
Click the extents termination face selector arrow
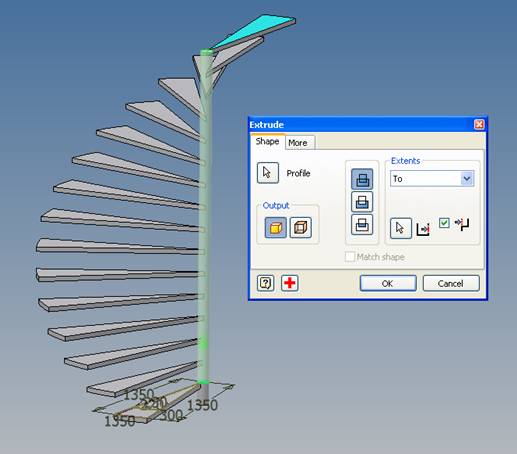(x=401, y=228)
